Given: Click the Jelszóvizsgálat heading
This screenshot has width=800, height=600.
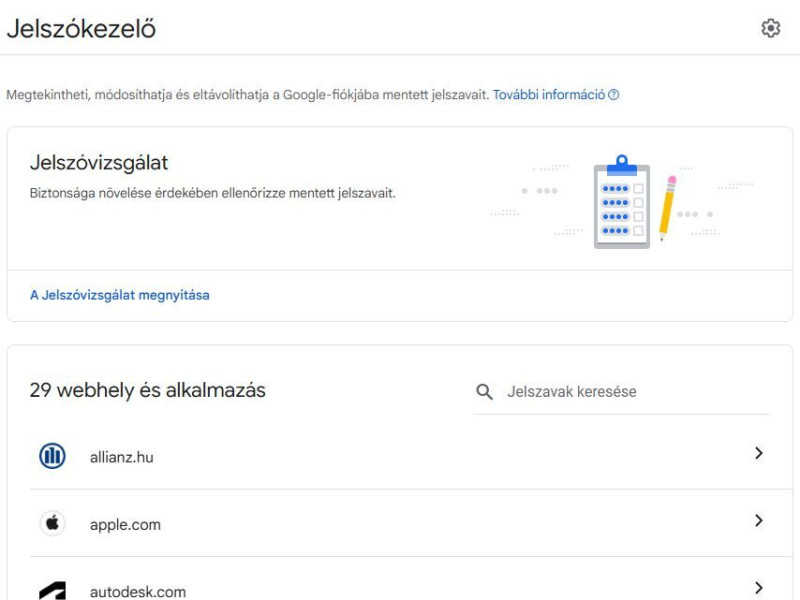Looking at the screenshot, I should pyautogui.click(x=98, y=163).
